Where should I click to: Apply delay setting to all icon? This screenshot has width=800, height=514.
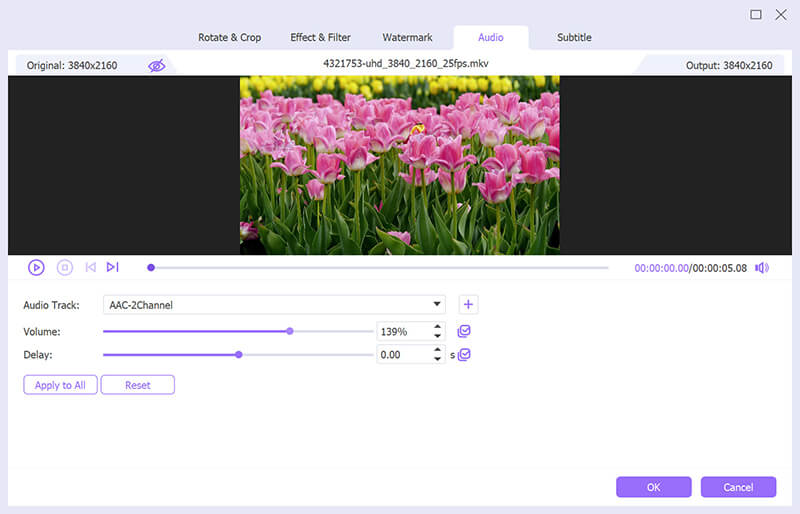pos(464,354)
